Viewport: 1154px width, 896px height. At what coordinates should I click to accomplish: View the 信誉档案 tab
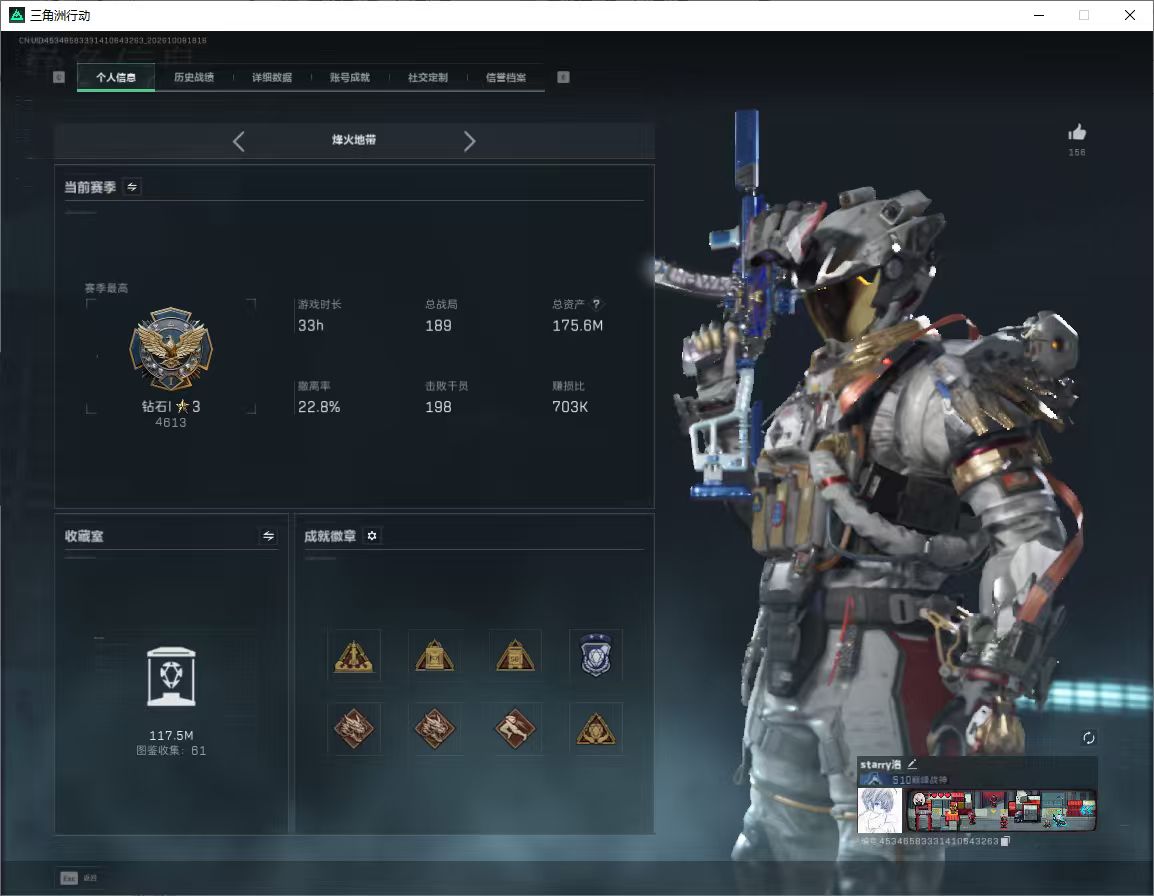click(x=506, y=77)
